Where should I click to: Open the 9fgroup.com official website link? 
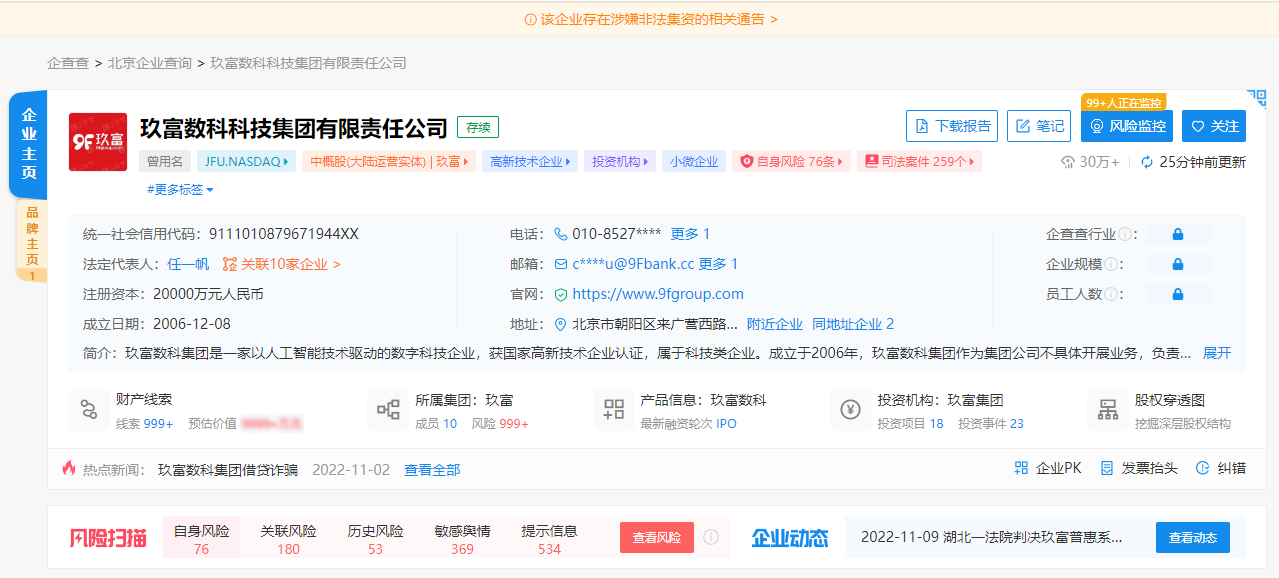[657, 294]
